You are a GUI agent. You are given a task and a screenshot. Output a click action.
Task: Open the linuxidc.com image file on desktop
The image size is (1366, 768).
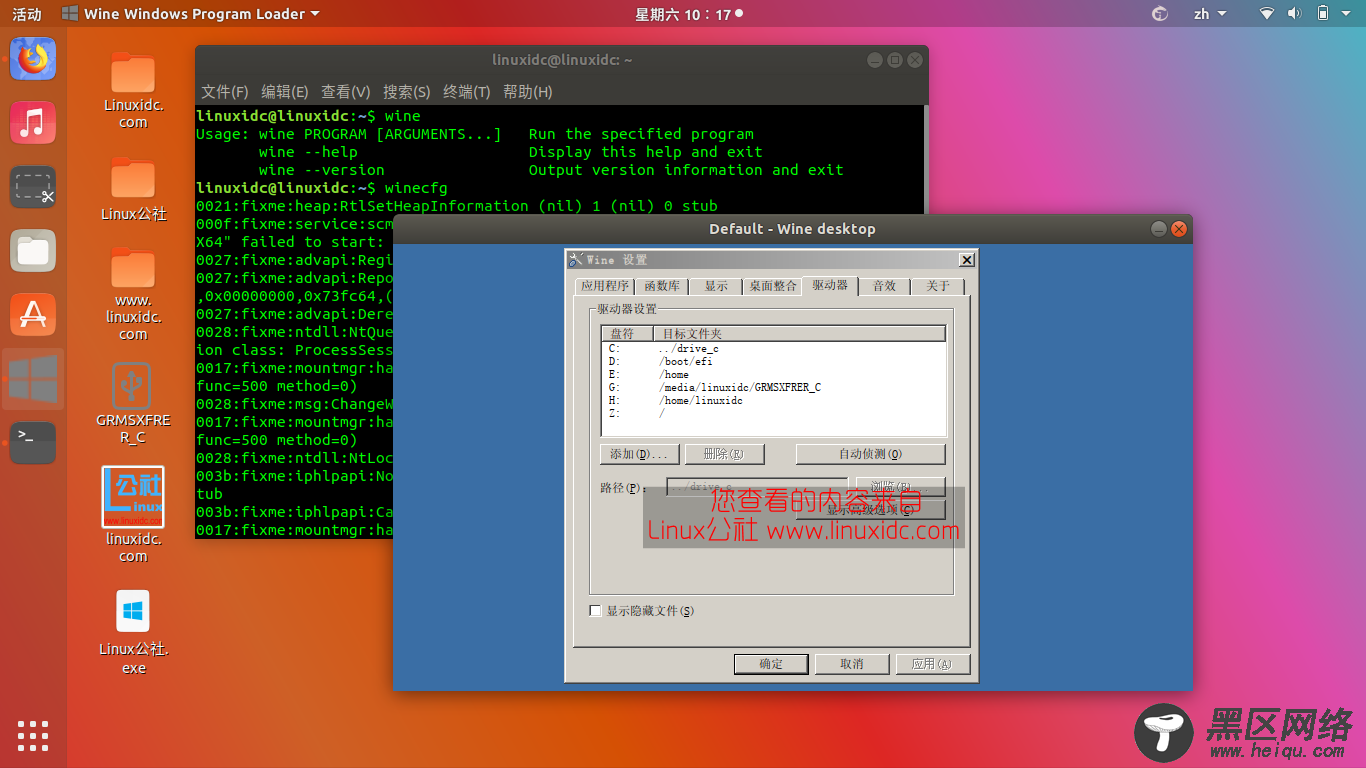point(133,514)
